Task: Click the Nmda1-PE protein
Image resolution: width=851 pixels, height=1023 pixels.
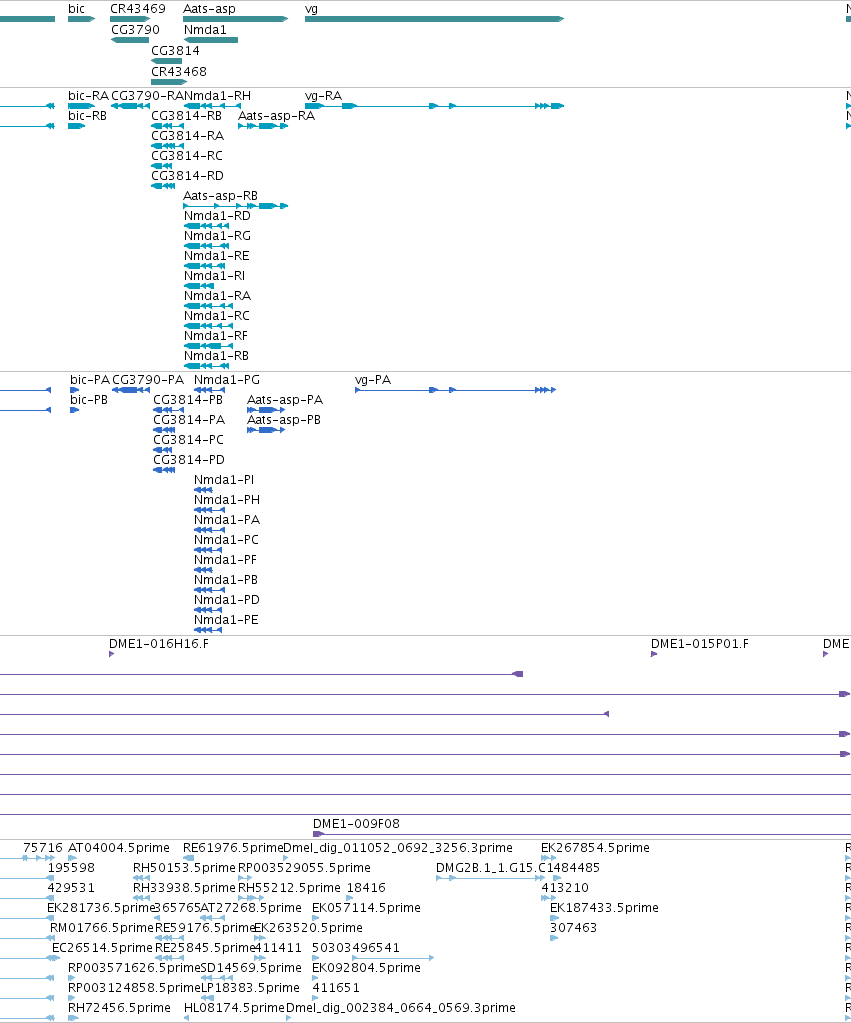Action: (208, 630)
